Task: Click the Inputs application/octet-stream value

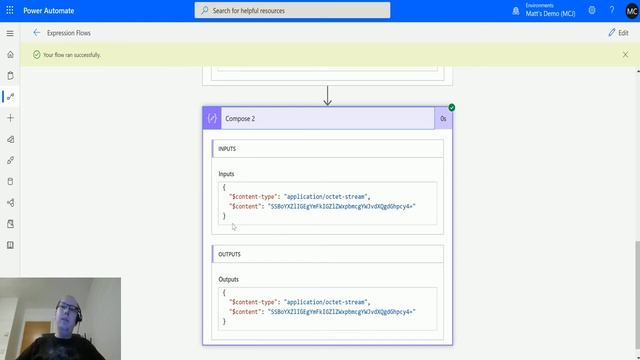Action: click(x=326, y=197)
